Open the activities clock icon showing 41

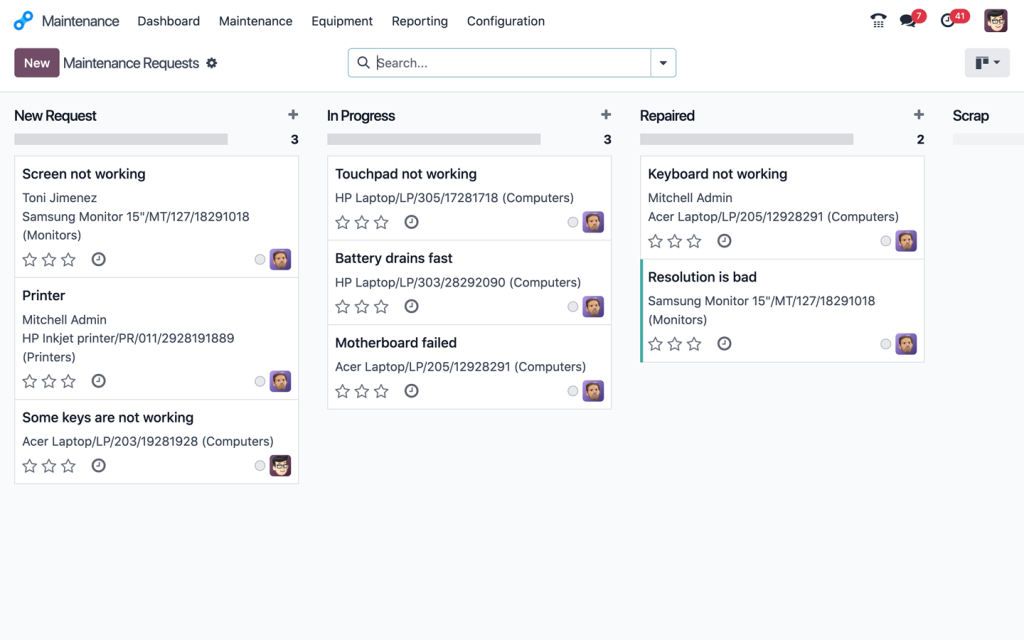click(948, 20)
